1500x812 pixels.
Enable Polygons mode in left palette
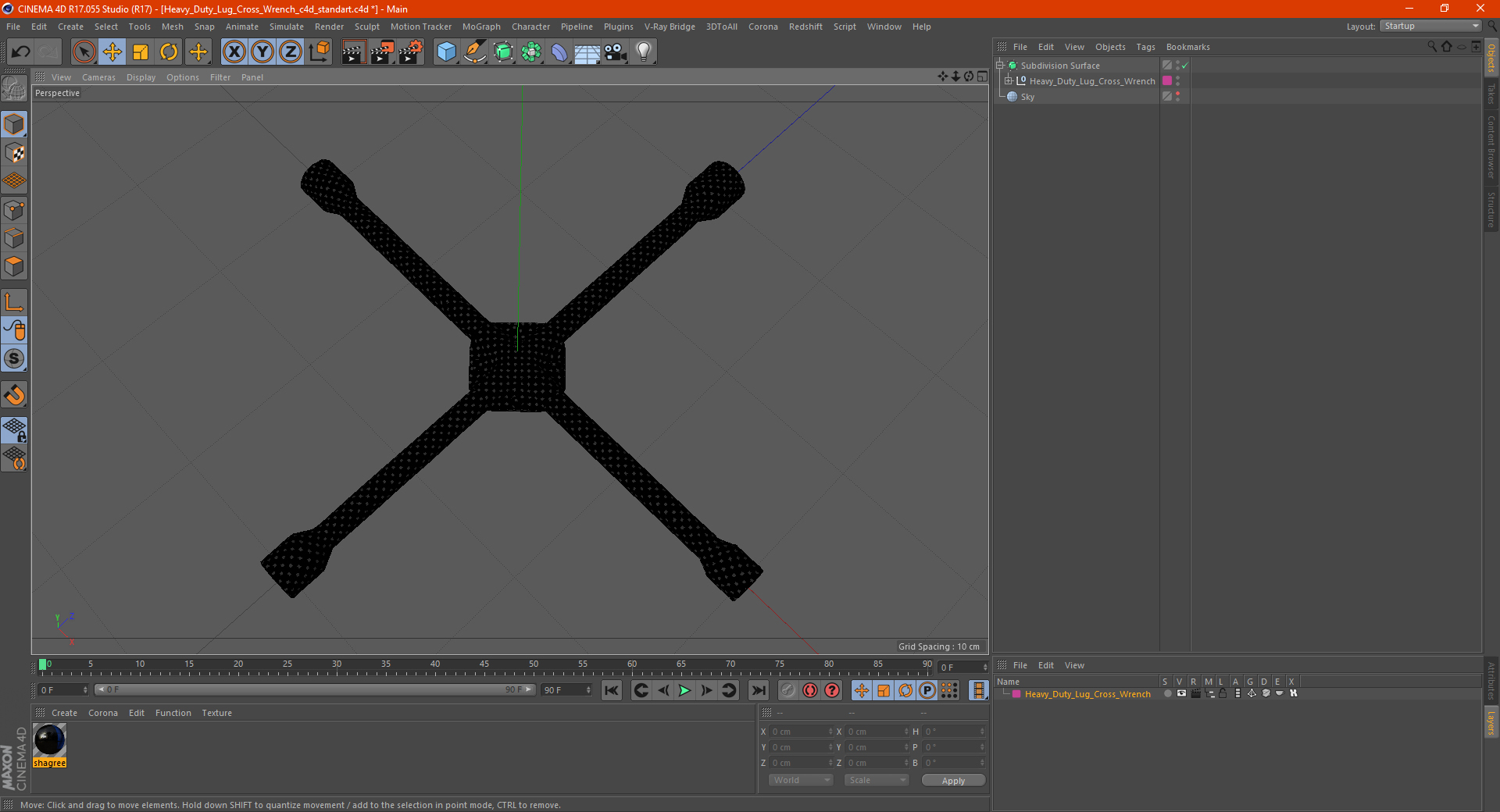click(x=15, y=266)
